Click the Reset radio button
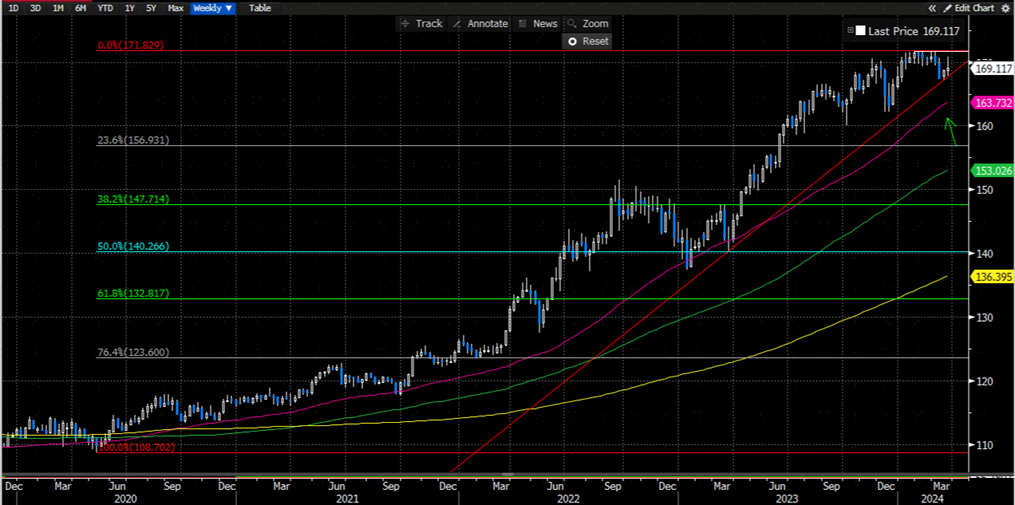 pyautogui.click(x=572, y=42)
